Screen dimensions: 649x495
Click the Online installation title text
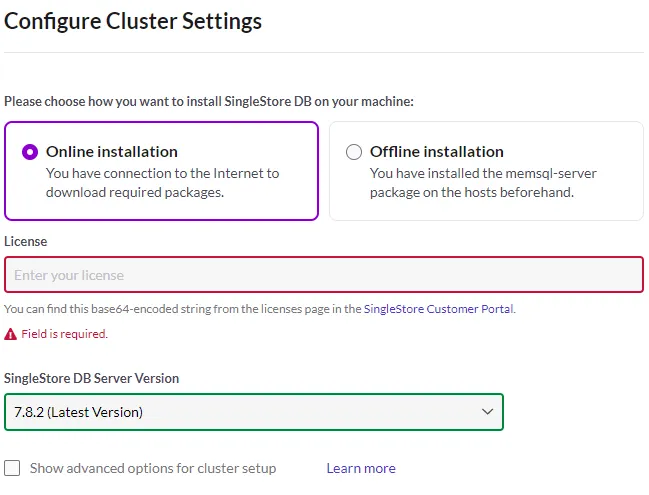point(112,152)
